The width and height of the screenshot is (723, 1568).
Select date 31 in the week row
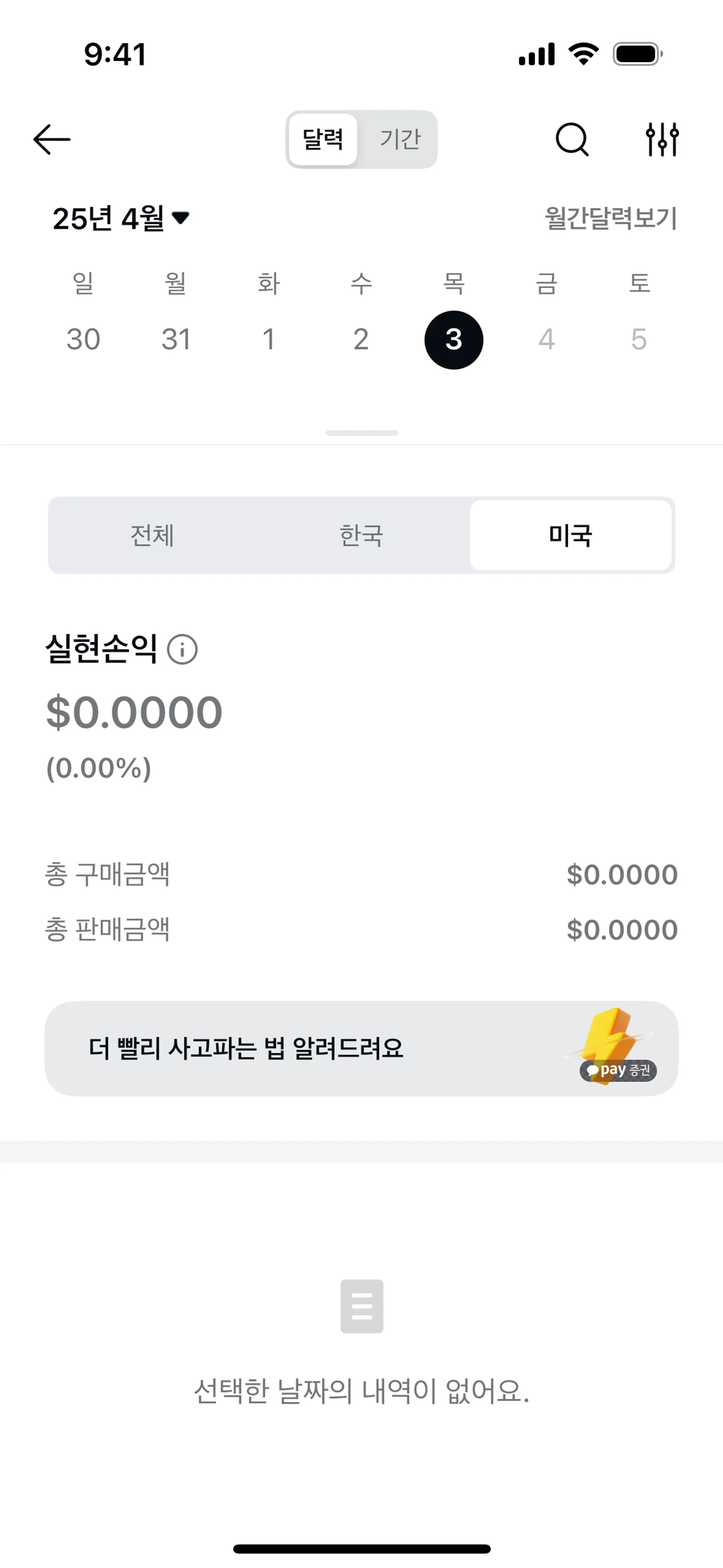pos(176,340)
